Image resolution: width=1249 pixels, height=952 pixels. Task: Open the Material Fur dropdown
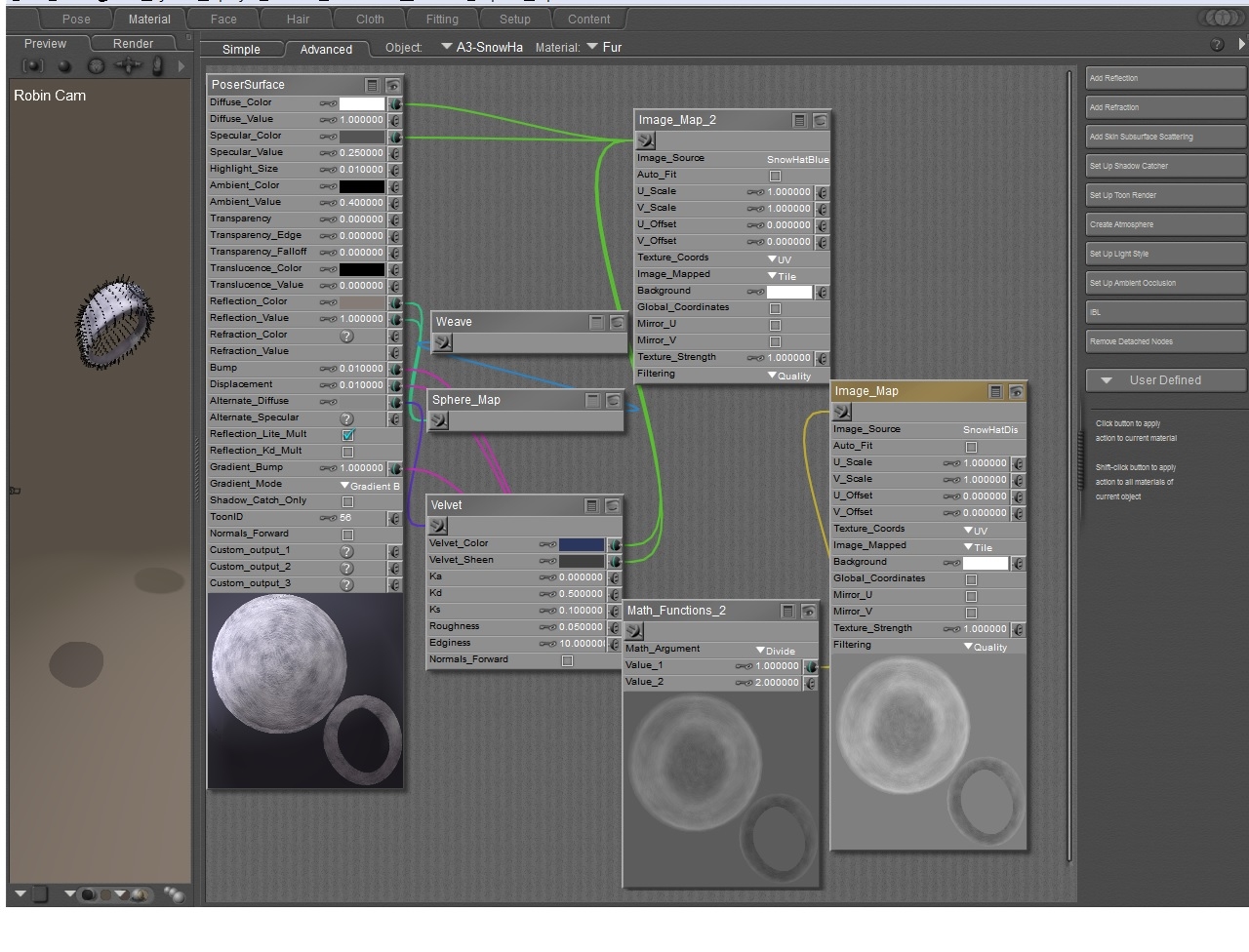604,47
